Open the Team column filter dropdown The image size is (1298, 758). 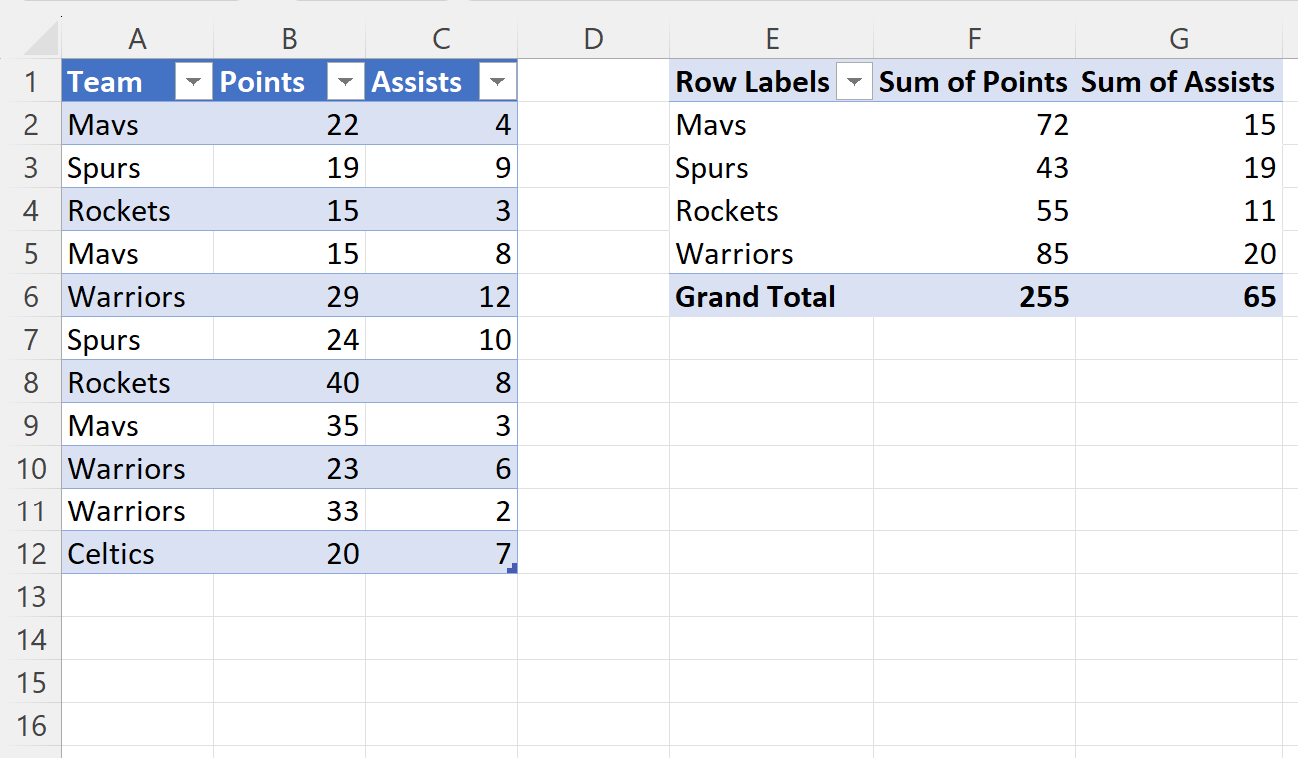coord(194,82)
